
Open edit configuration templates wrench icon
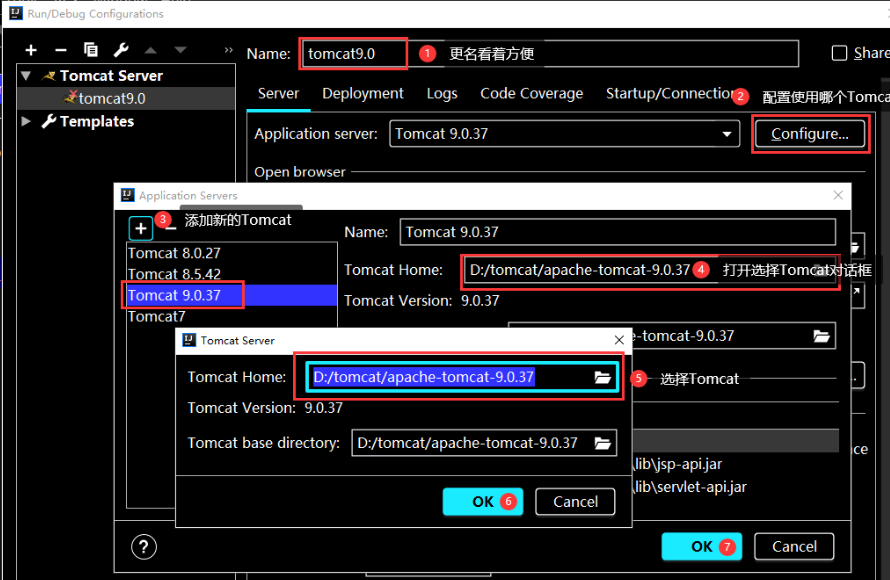[x=119, y=48]
